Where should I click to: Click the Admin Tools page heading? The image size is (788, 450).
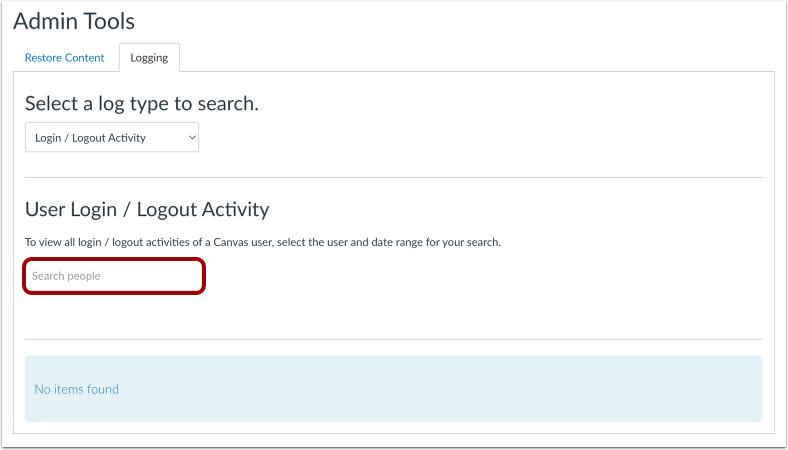pos(74,22)
